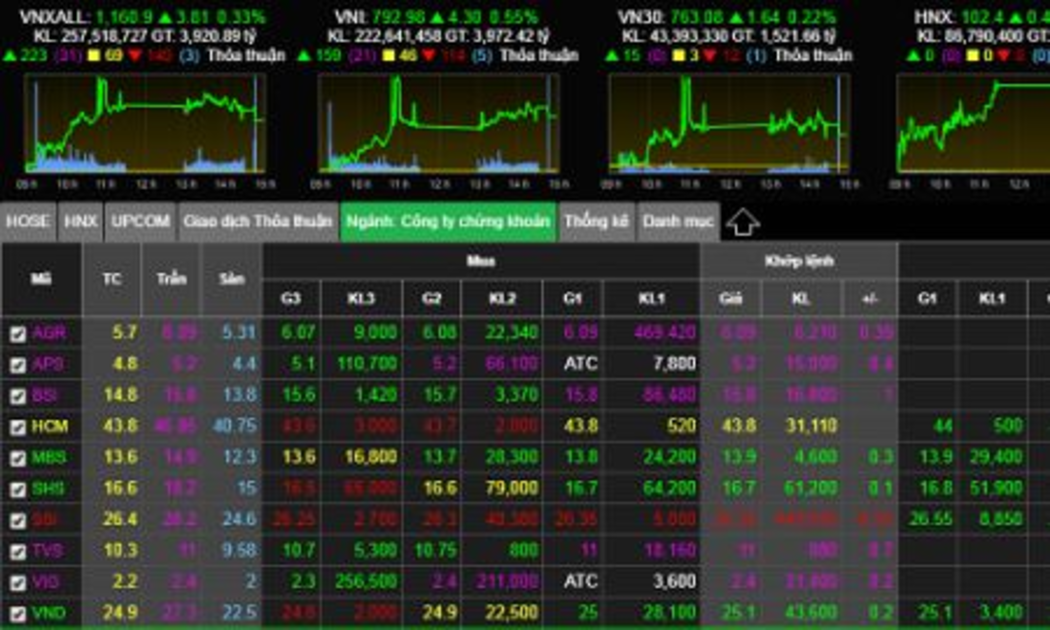Viewport: 1050px width, 630px height.
Task: Click the up arrow icon beside Danh mục
Action: click(x=741, y=222)
